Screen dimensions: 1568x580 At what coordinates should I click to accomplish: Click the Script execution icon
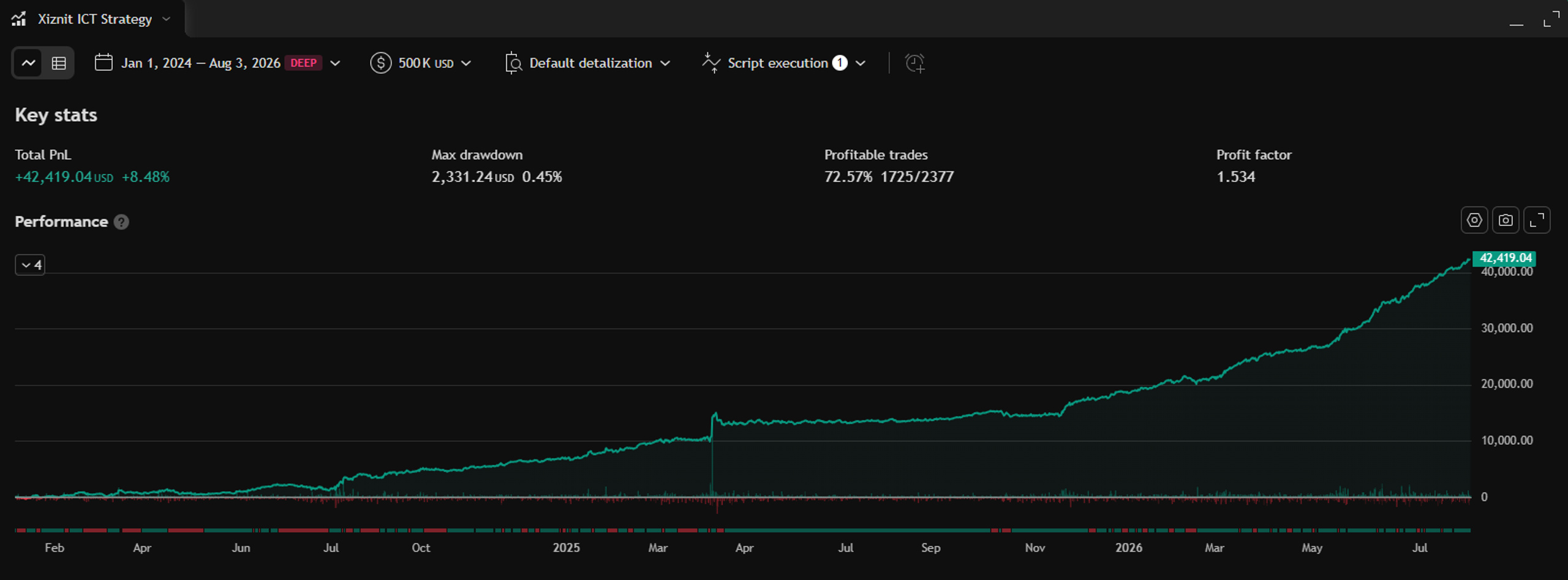tap(711, 63)
